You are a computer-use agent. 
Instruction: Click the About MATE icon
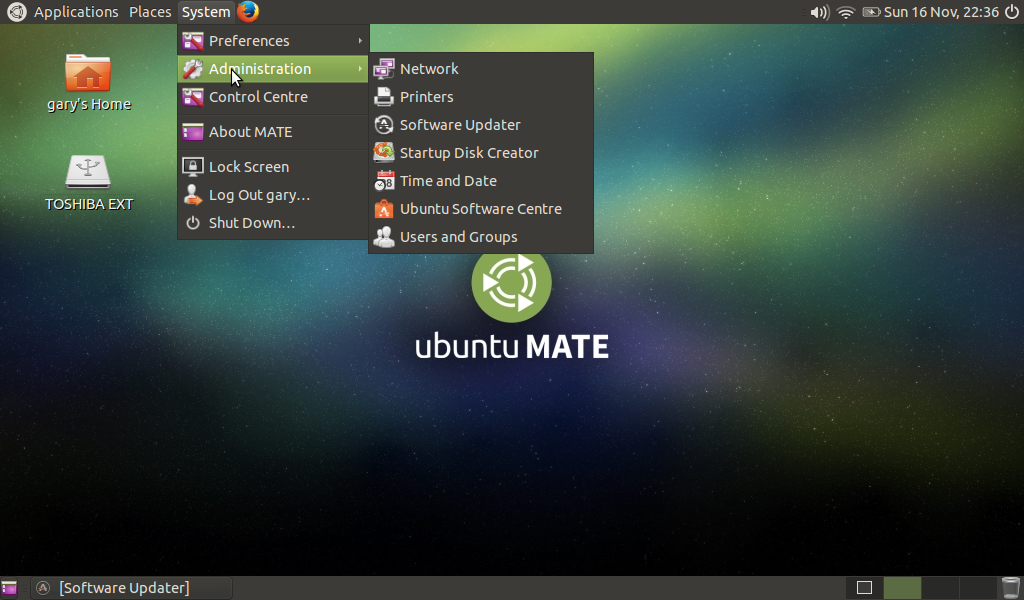coord(193,132)
